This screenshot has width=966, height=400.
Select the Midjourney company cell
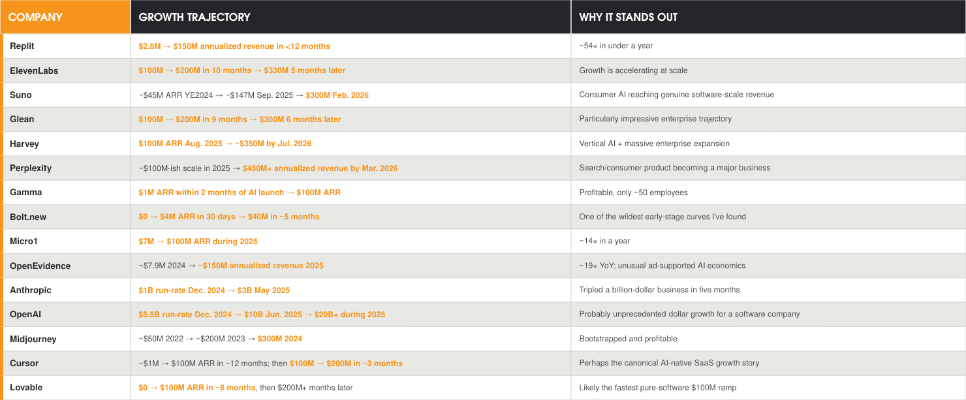(x=65, y=338)
